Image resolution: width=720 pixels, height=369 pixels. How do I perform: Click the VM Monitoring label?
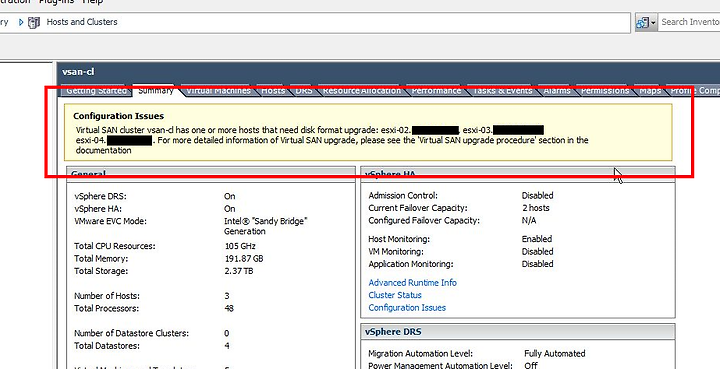(x=396, y=252)
